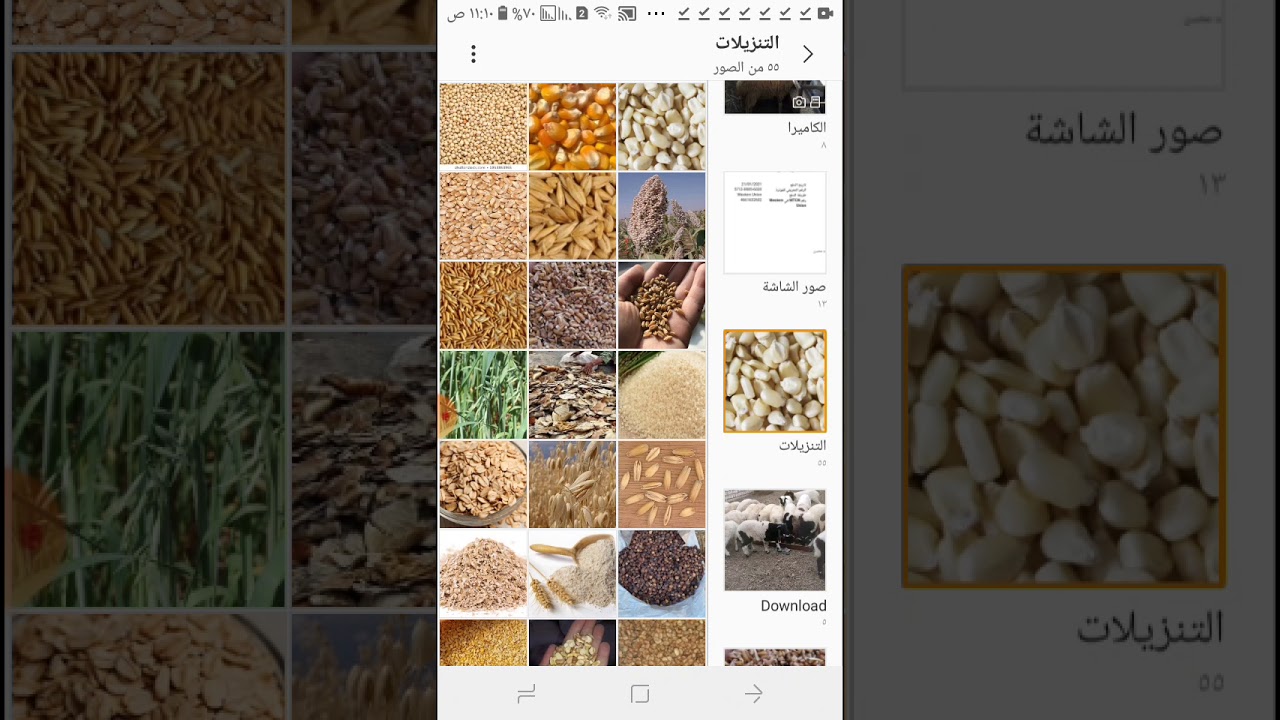Open the wheat ears field photo
The width and height of the screenshot is (1280, 720).
(572, 484)
